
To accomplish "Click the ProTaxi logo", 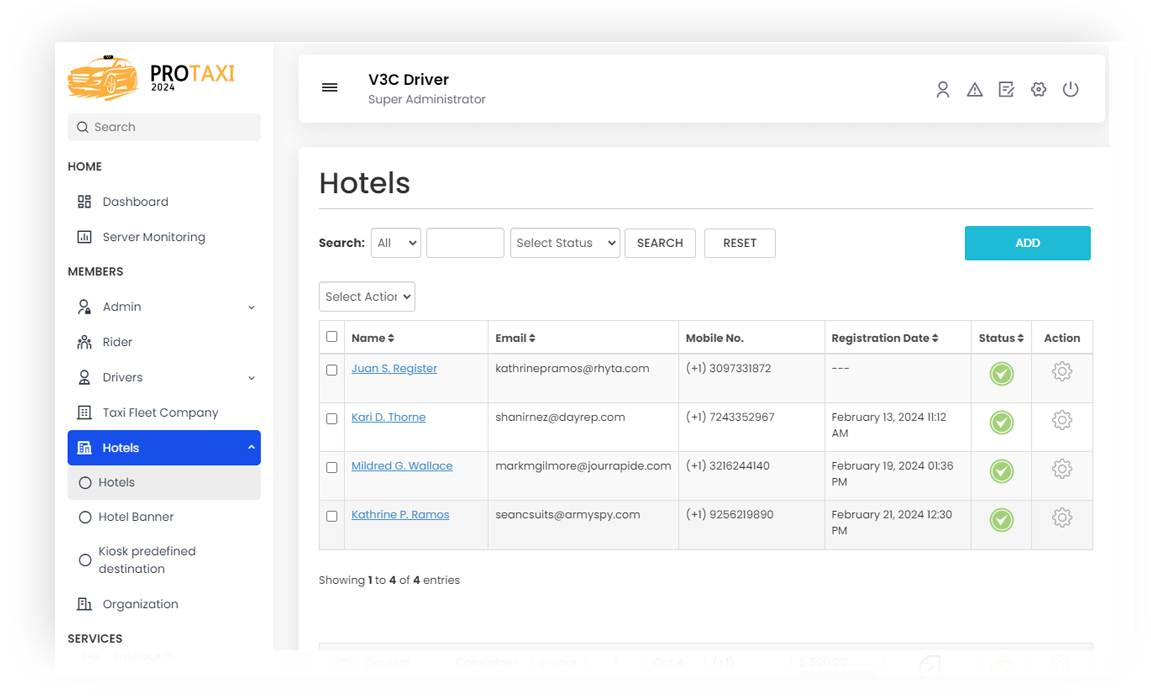I will pyautogui.click(x=151, y=77).
